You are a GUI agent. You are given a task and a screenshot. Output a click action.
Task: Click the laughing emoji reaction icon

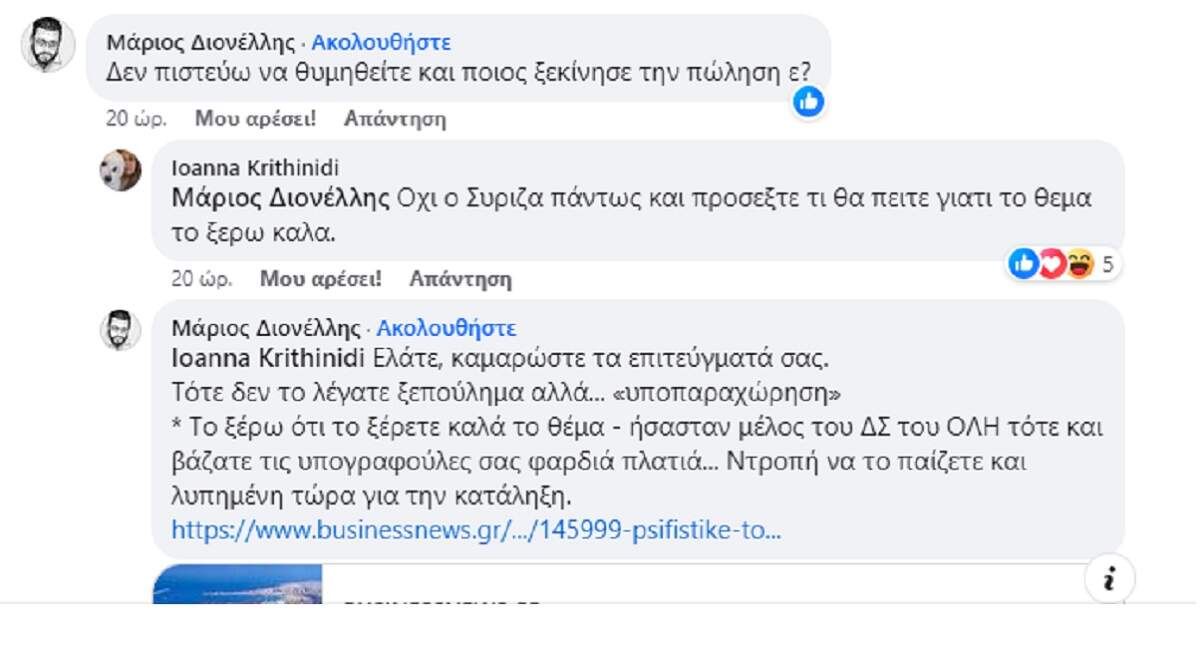[1079, 264]
